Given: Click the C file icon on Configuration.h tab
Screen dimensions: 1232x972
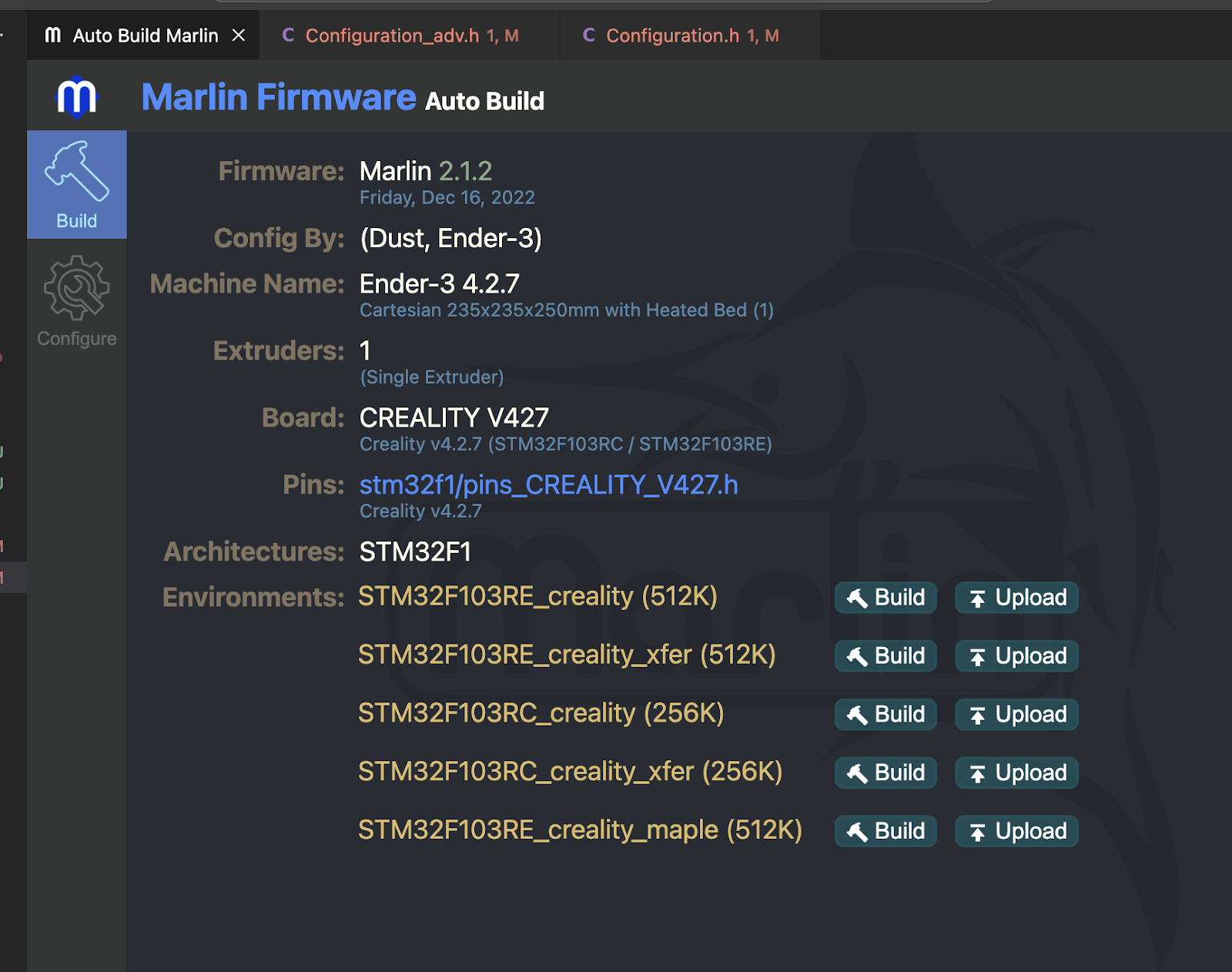Looking at the screenshot, I should [x=589, y=35].
